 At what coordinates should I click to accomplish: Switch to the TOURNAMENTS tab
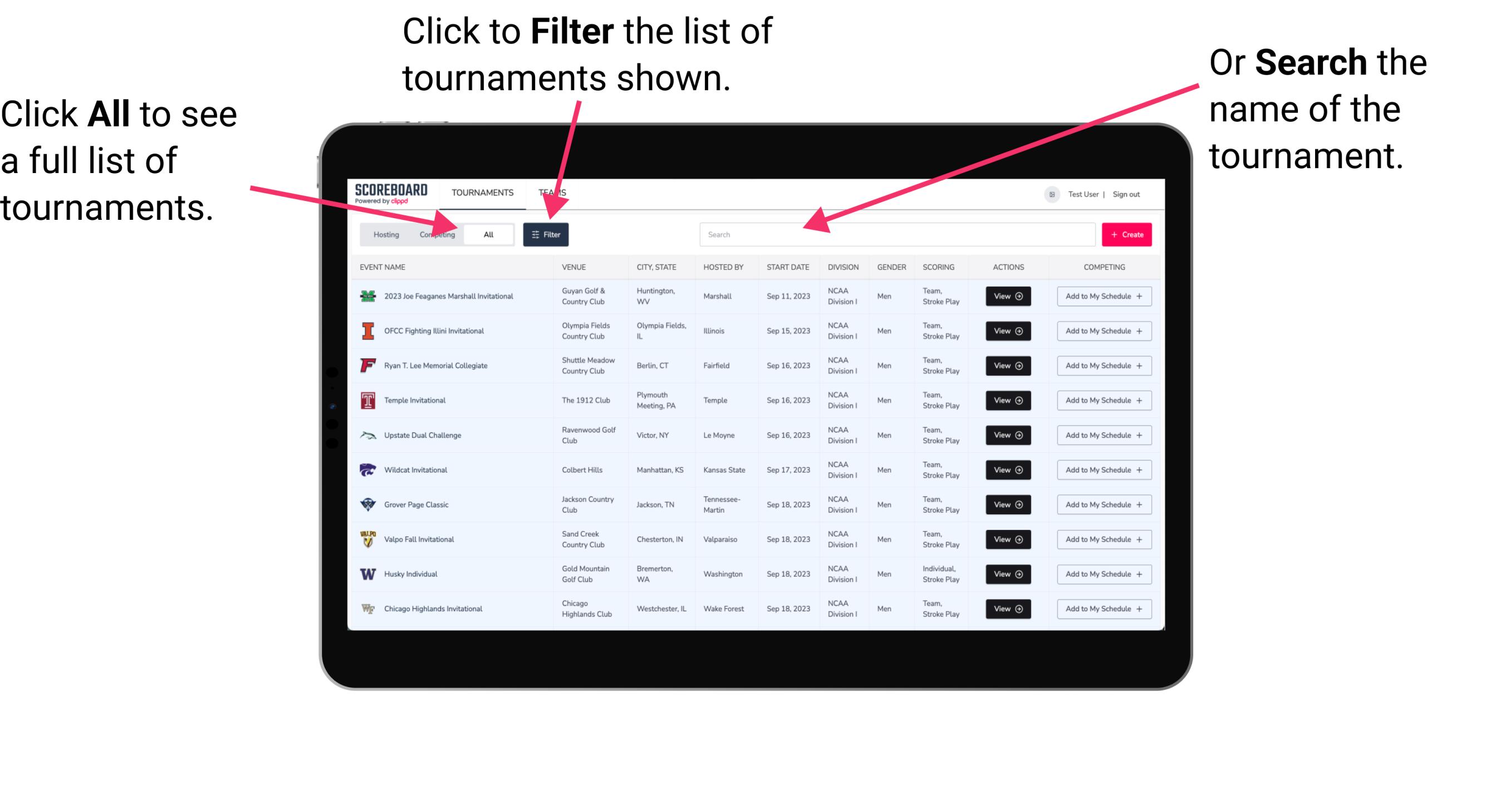coord(481,192)
